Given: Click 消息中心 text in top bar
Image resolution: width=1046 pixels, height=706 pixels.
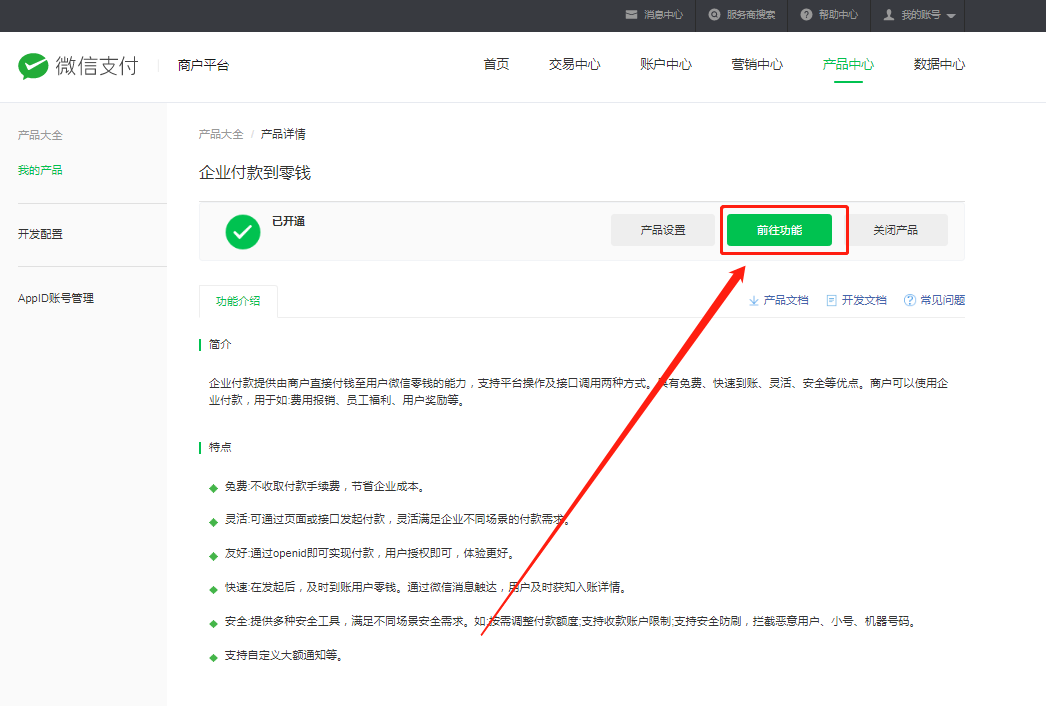Looking at the screenshot, I should pos(663,15).
